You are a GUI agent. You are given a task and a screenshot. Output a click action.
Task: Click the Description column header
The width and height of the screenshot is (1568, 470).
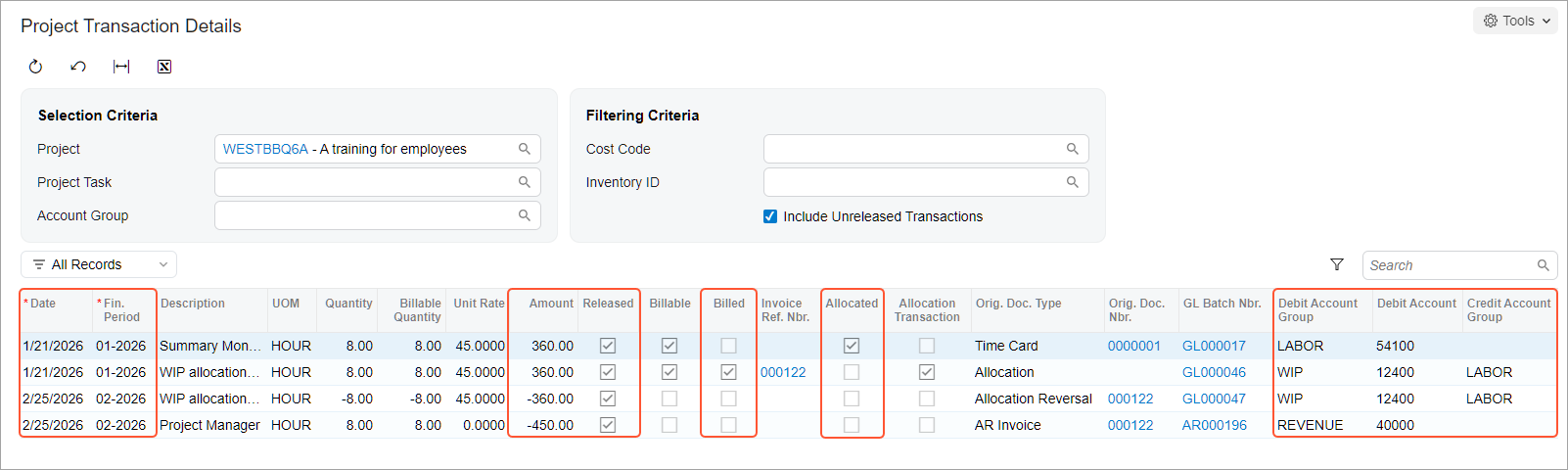(211, 310)
